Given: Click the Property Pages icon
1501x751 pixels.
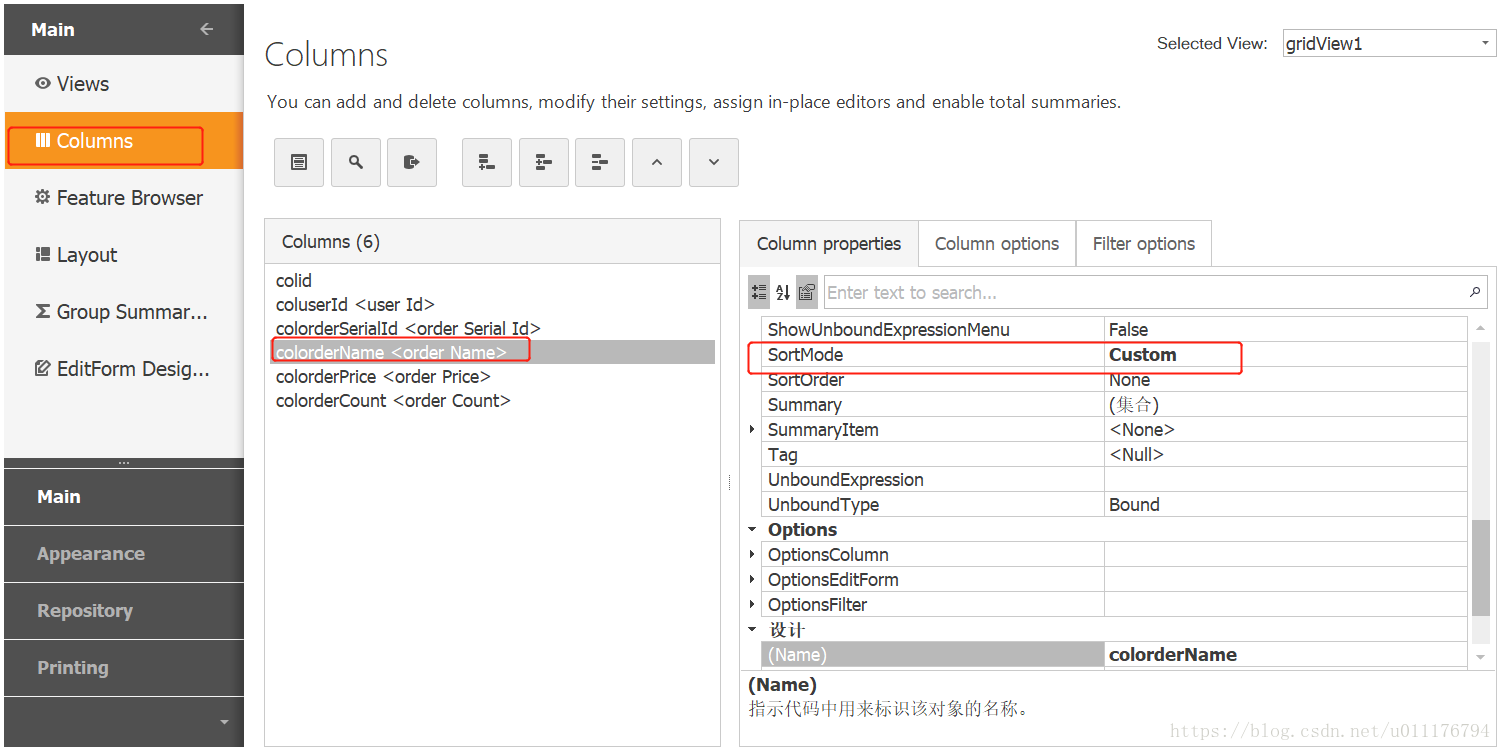Looking at the screenshot, I should tap(807, 292).
